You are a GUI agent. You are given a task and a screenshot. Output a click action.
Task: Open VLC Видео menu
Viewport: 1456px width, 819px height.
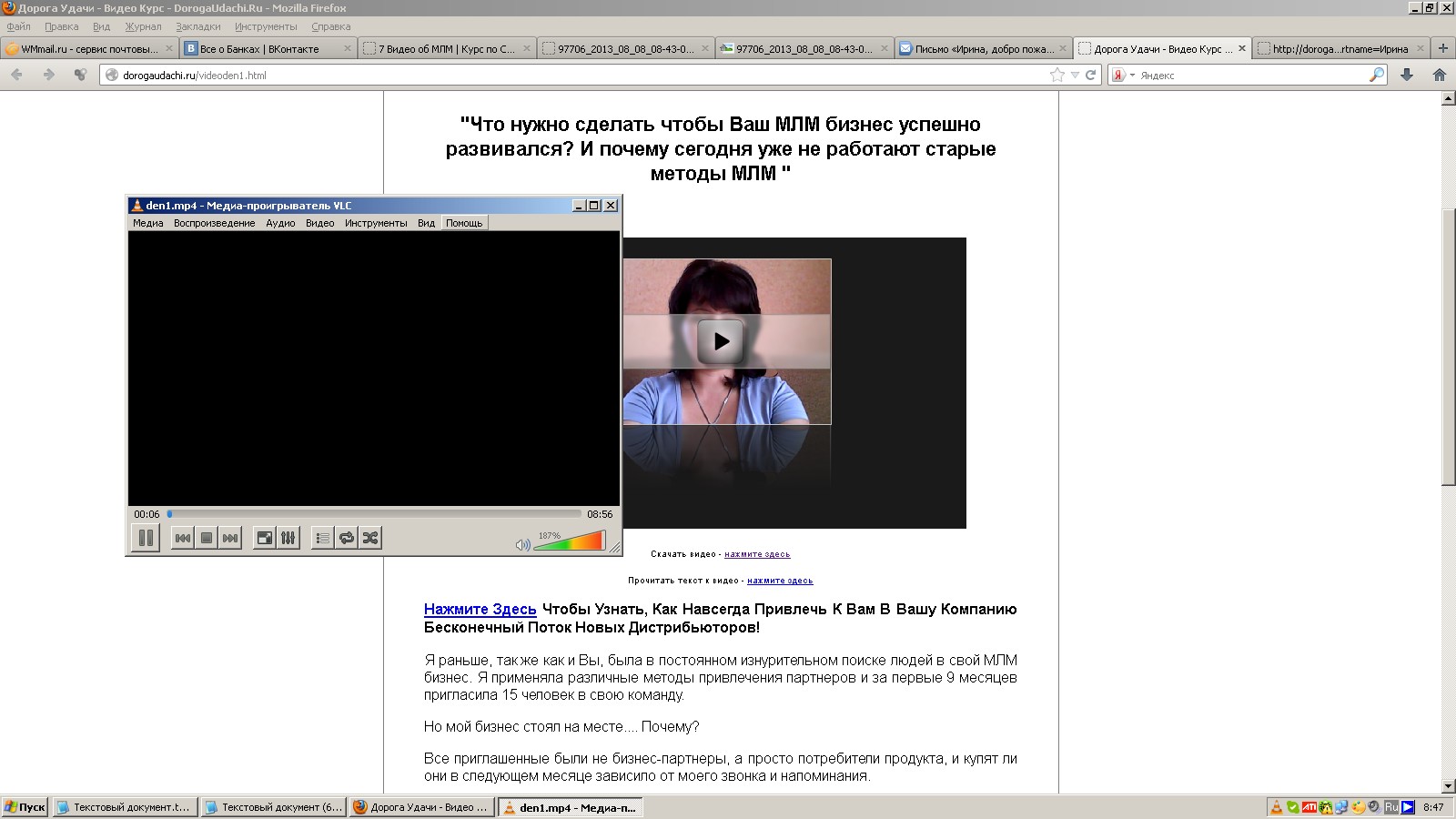[x=319, y=223]
